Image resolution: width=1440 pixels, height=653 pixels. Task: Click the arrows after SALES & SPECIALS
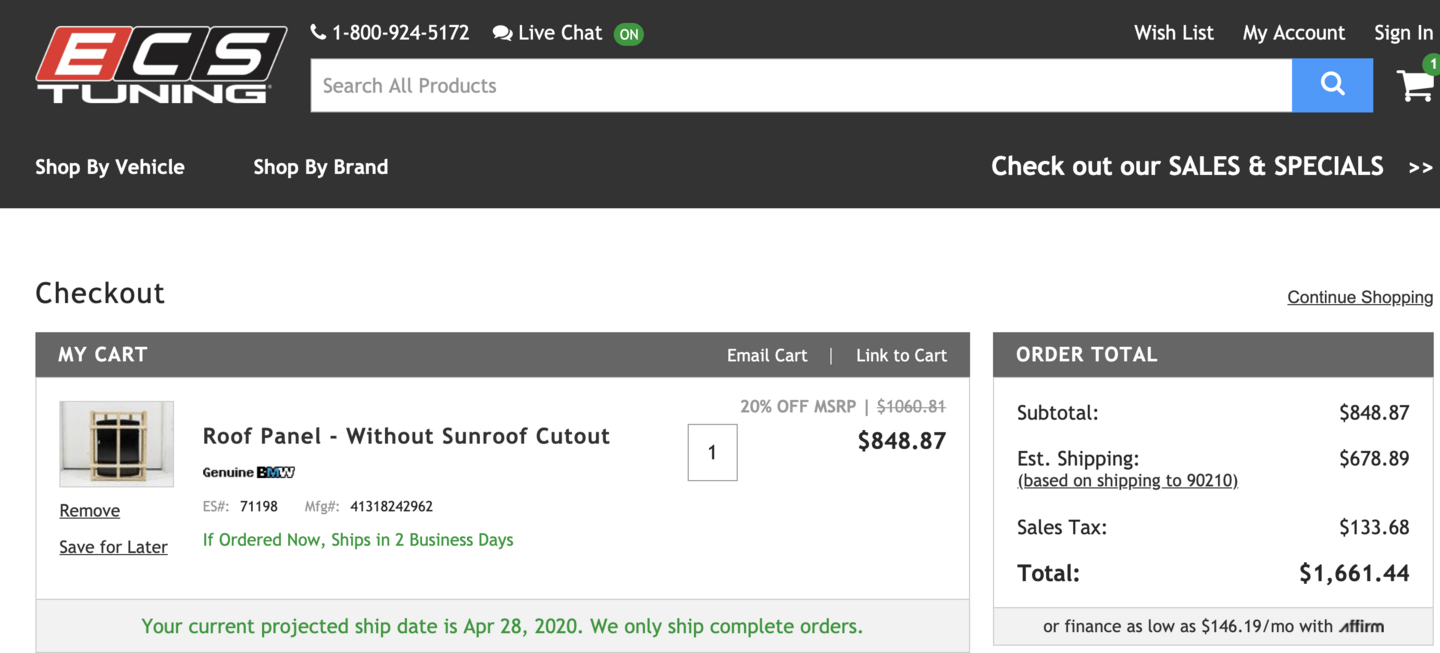point(1420,168)
